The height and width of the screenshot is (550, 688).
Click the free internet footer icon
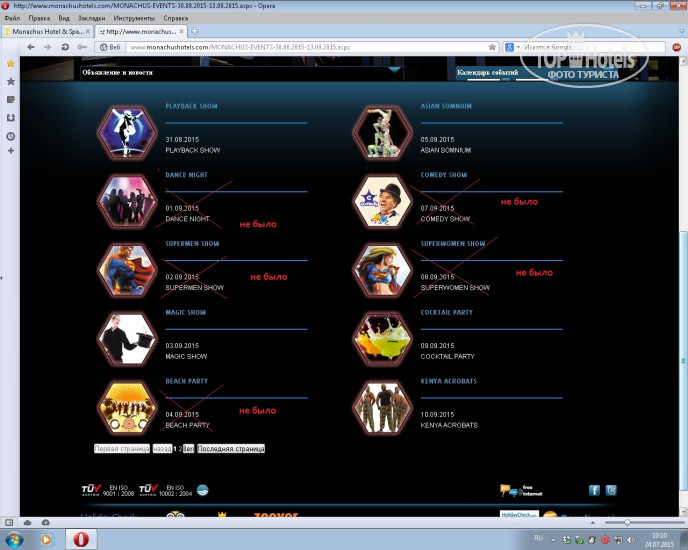[x=521, y=491]
